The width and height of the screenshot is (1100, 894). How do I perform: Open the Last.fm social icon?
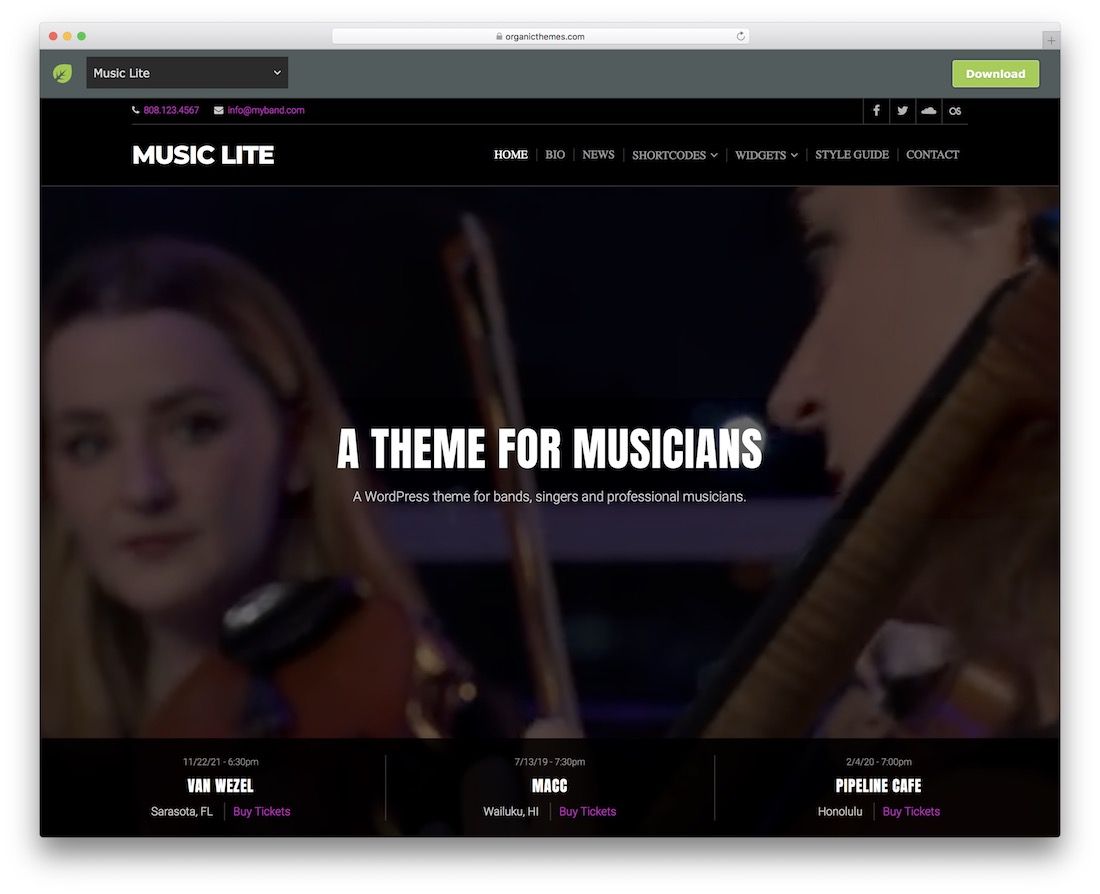coord(955,111)
